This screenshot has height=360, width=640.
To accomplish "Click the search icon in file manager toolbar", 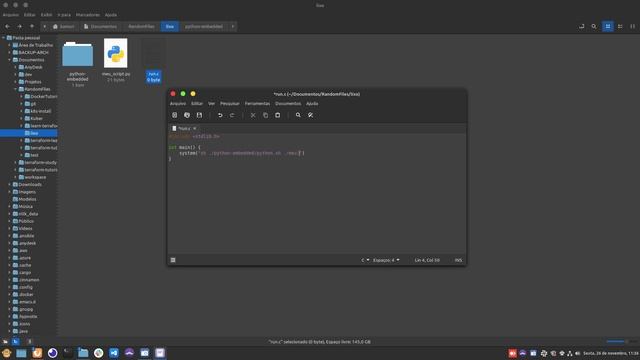I will coord(594,26).
